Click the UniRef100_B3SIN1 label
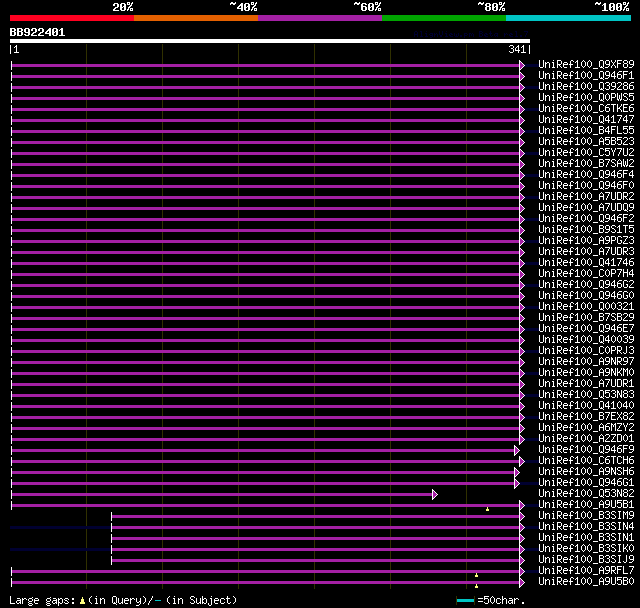The height and width of the screenshot is (608, 640). (586, 538)
